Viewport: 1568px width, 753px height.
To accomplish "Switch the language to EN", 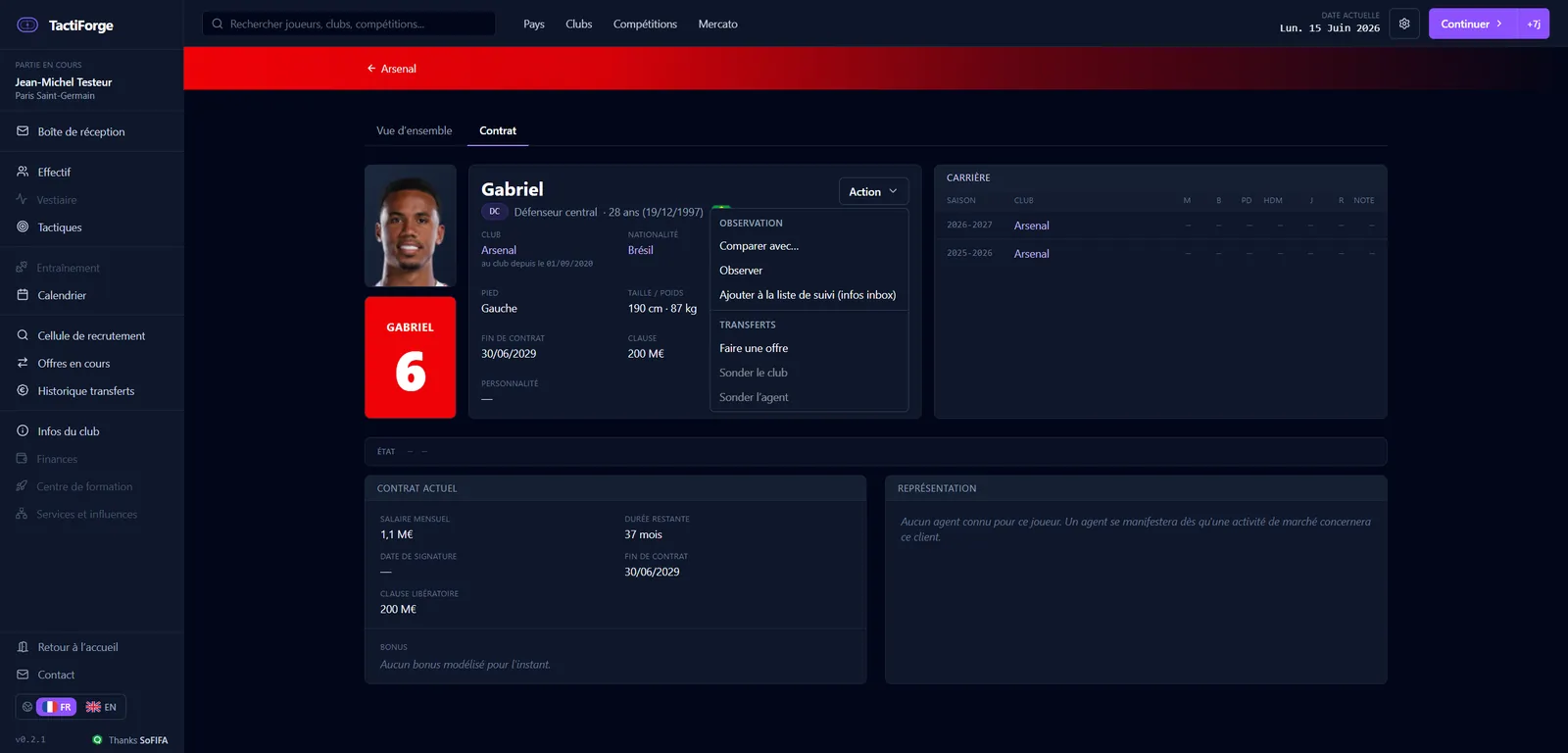I will pyautogui.click(x=101, y=707).
